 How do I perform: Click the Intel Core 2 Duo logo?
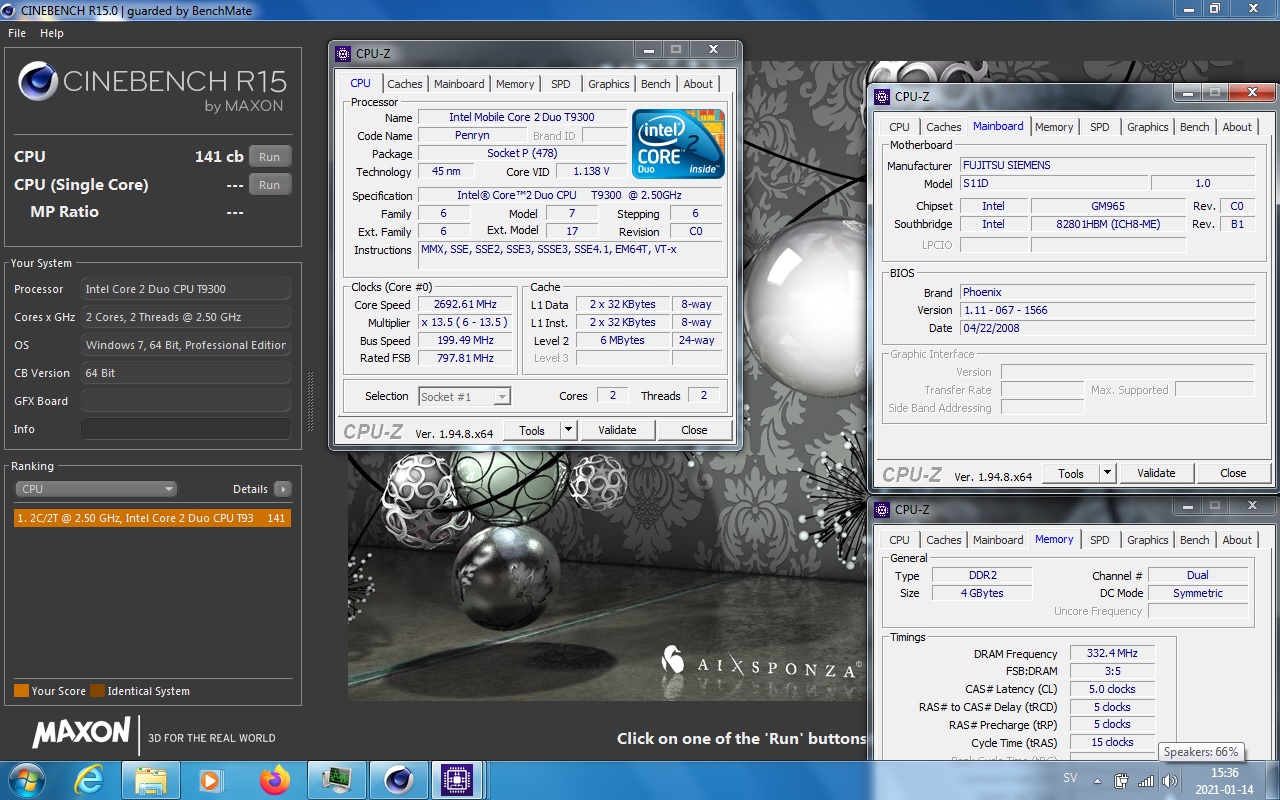[x=679, y=143]
